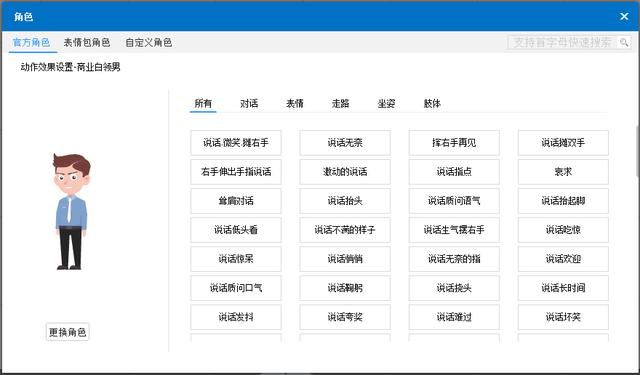Choose the 说话摊双手 action

click(x=563, y=143)
